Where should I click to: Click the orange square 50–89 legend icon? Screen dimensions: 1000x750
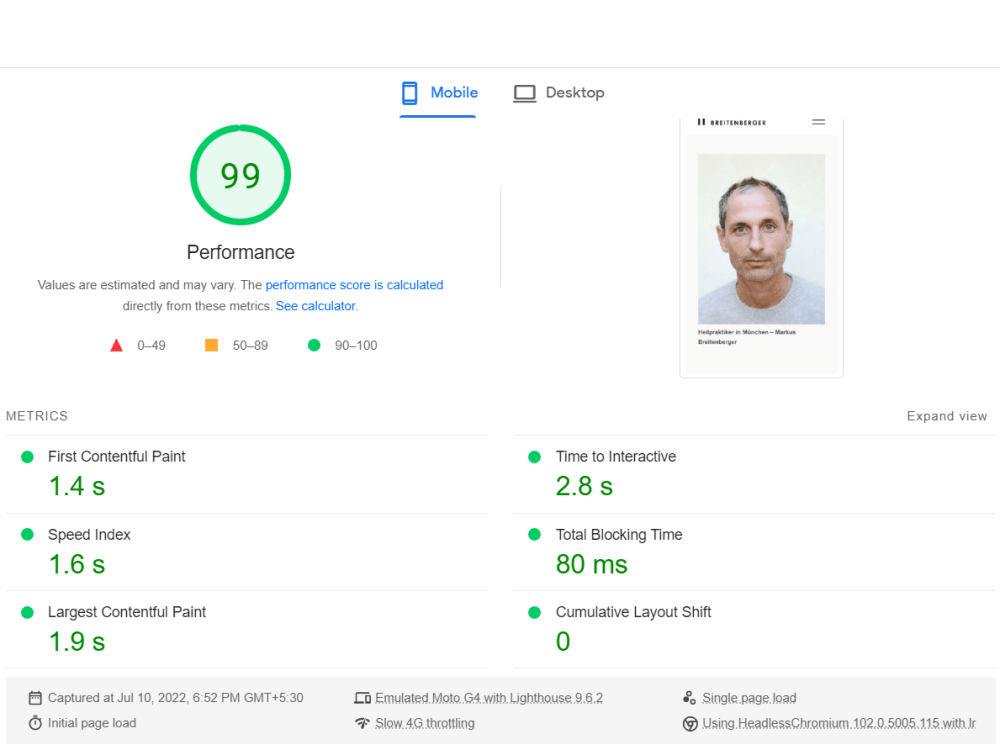(x=211, y=345)
